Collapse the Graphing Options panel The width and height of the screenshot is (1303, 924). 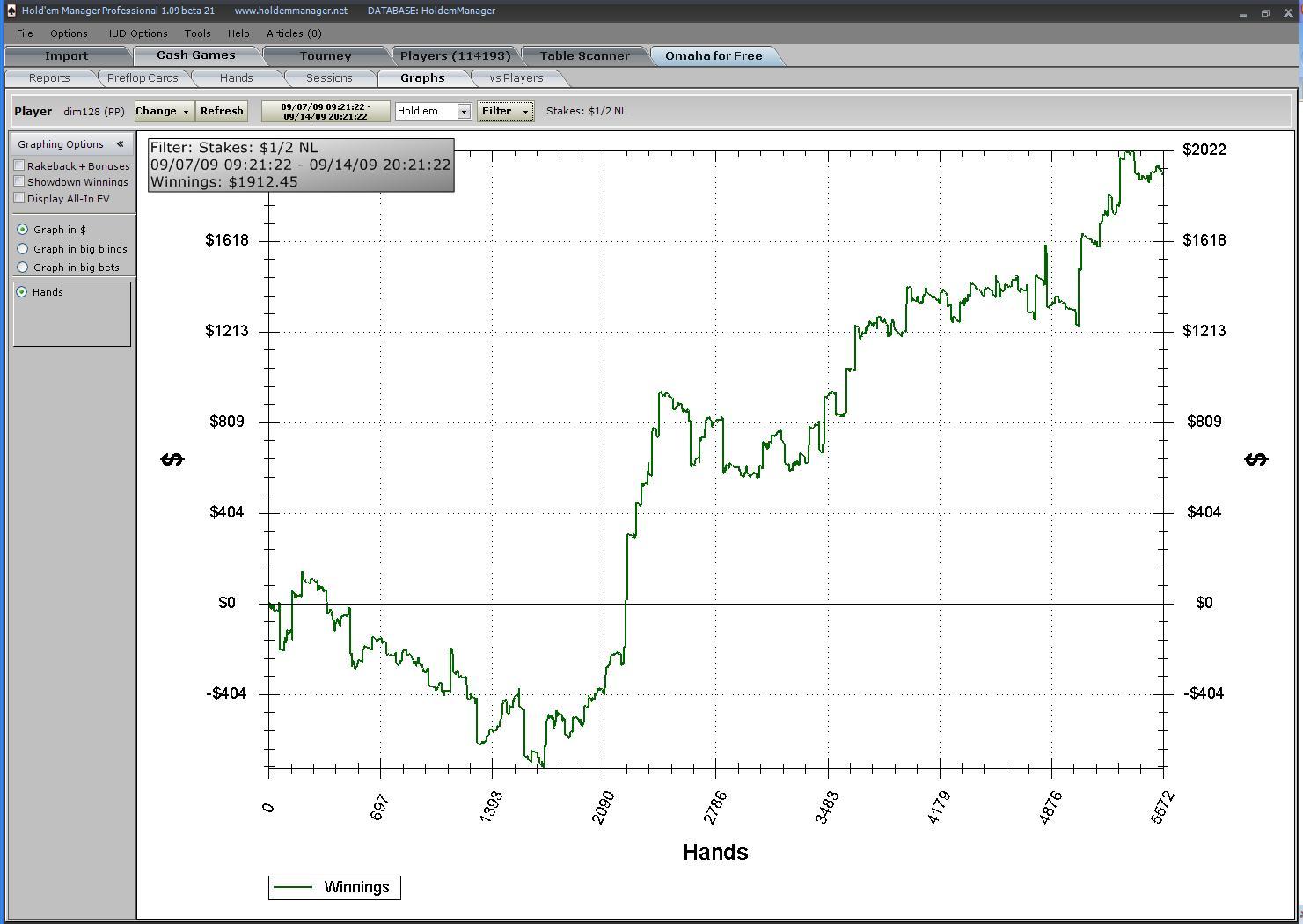[120, 144]
